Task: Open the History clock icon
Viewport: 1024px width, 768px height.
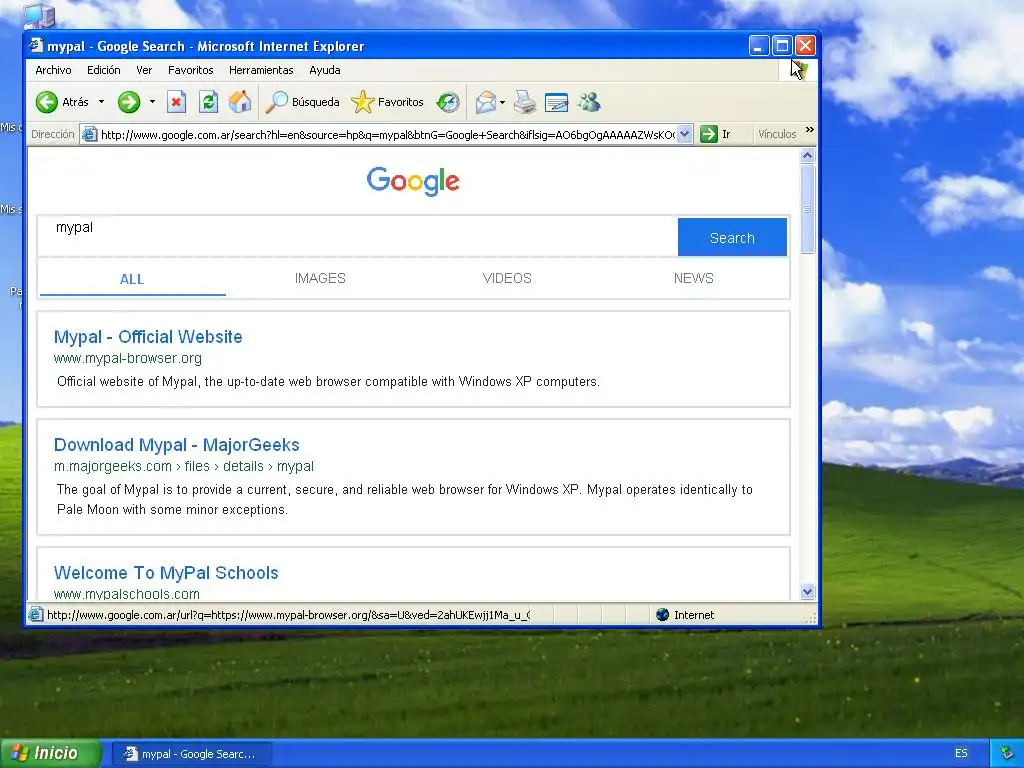Action: tap(448, 102)
